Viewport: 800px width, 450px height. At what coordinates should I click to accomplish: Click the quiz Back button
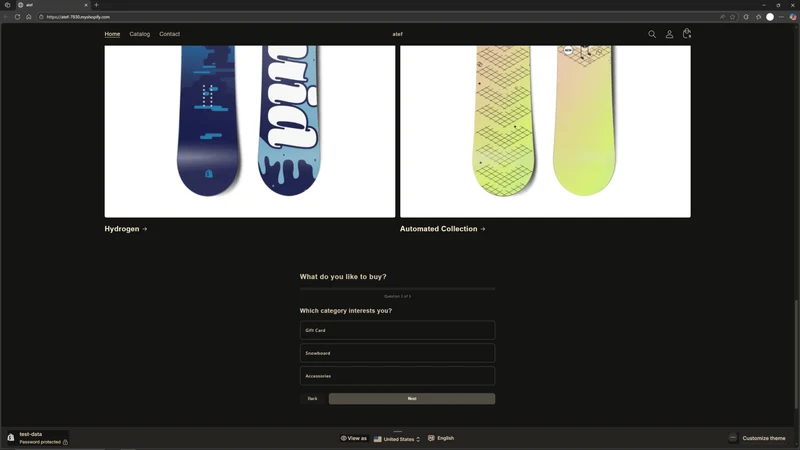click(x=312, y=398)
